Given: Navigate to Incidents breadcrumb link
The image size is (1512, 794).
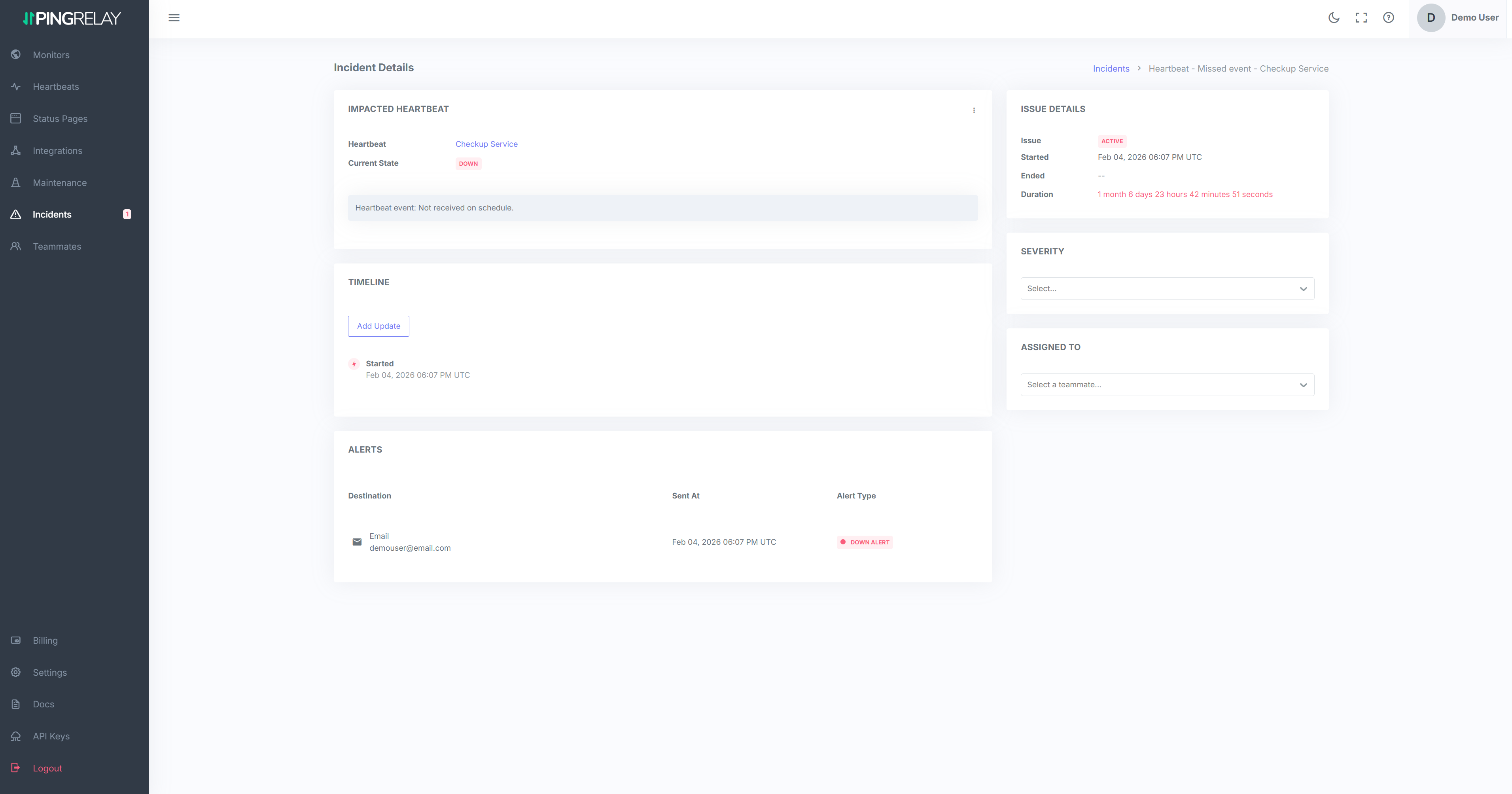Looking at the screenshot, I should (x=1111, y=69).
